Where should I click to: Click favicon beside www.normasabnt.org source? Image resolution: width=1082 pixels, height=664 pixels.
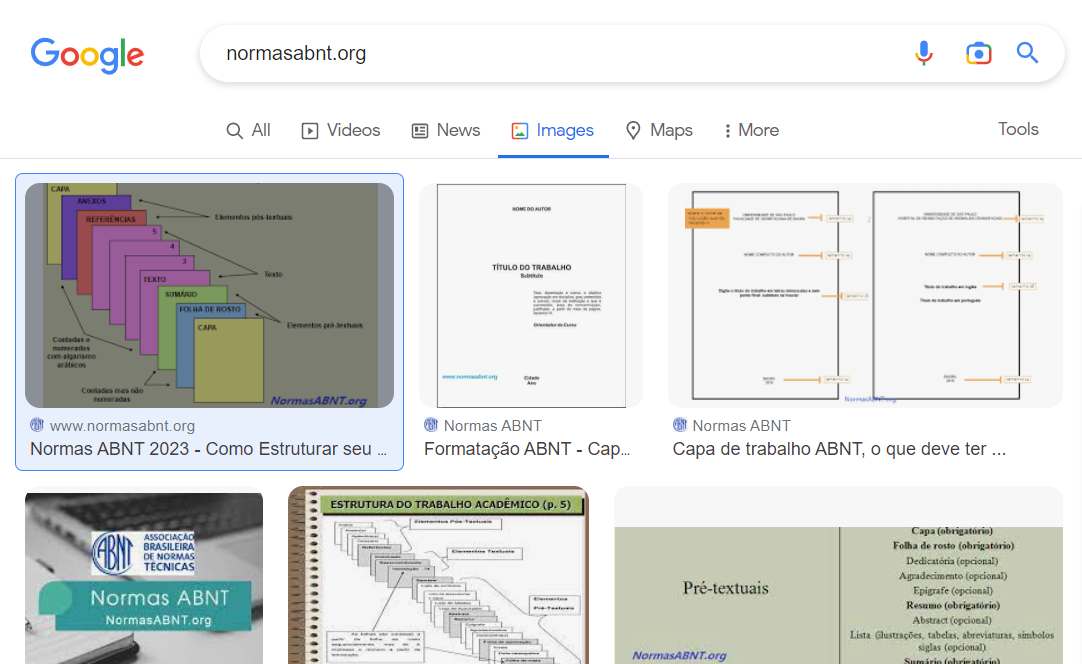point(37,425)
